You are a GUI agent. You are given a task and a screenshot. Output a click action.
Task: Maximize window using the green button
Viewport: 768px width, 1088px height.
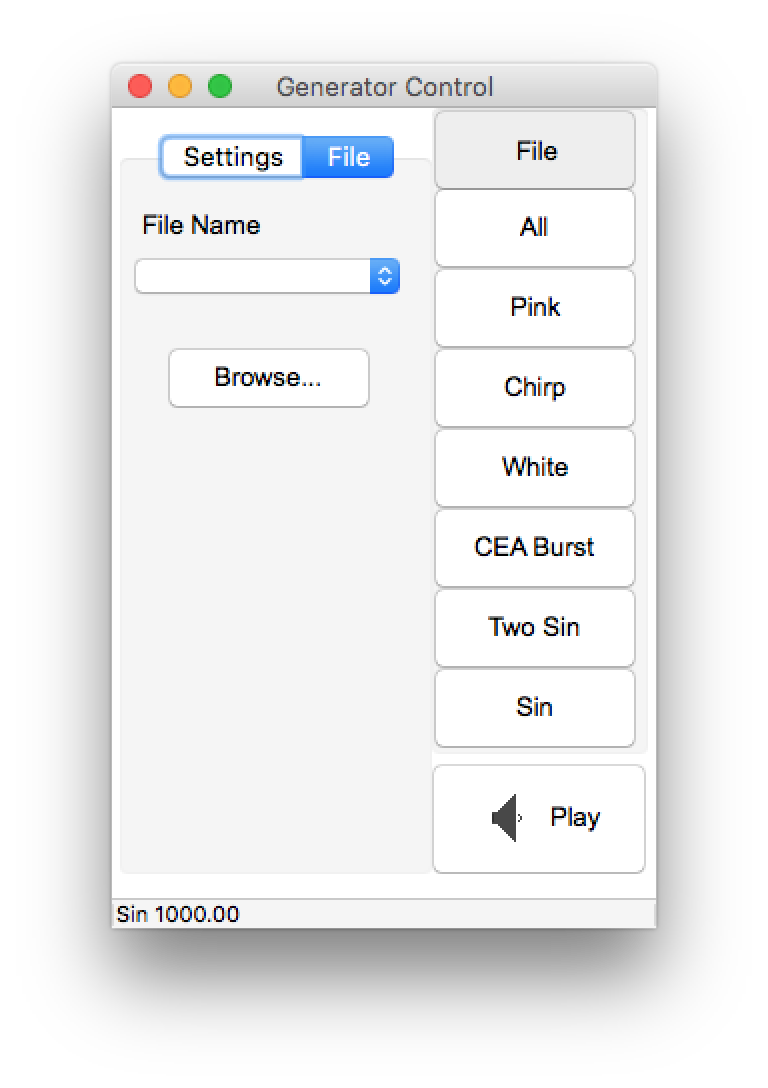click(x=221, y=87)
